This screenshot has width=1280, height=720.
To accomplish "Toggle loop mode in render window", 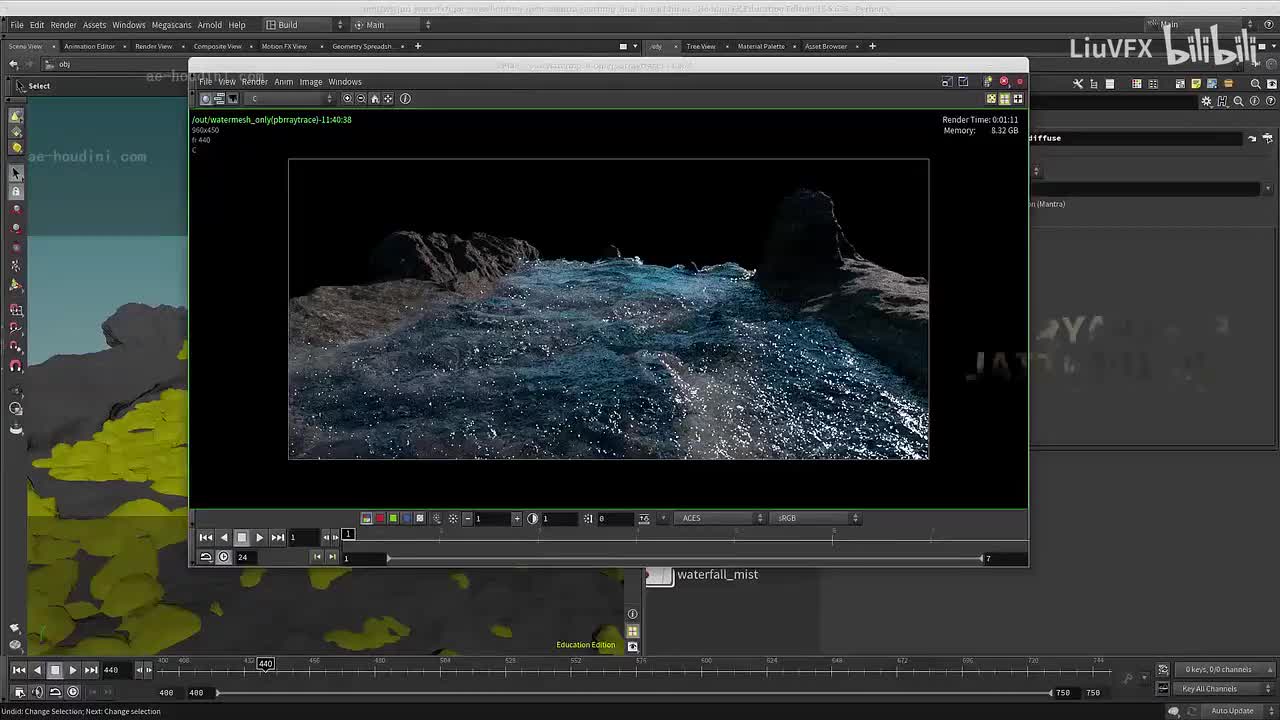I will [x=206, y=557].
